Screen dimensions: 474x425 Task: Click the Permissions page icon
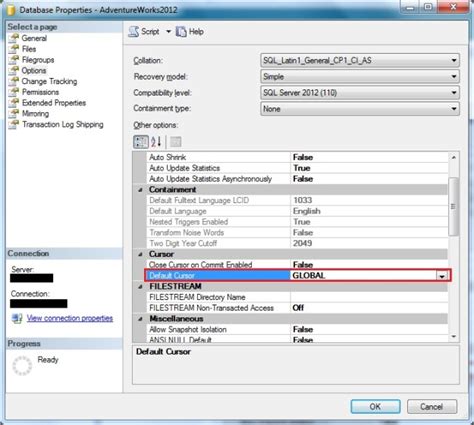pyautogui.click(x=14, y=92)
